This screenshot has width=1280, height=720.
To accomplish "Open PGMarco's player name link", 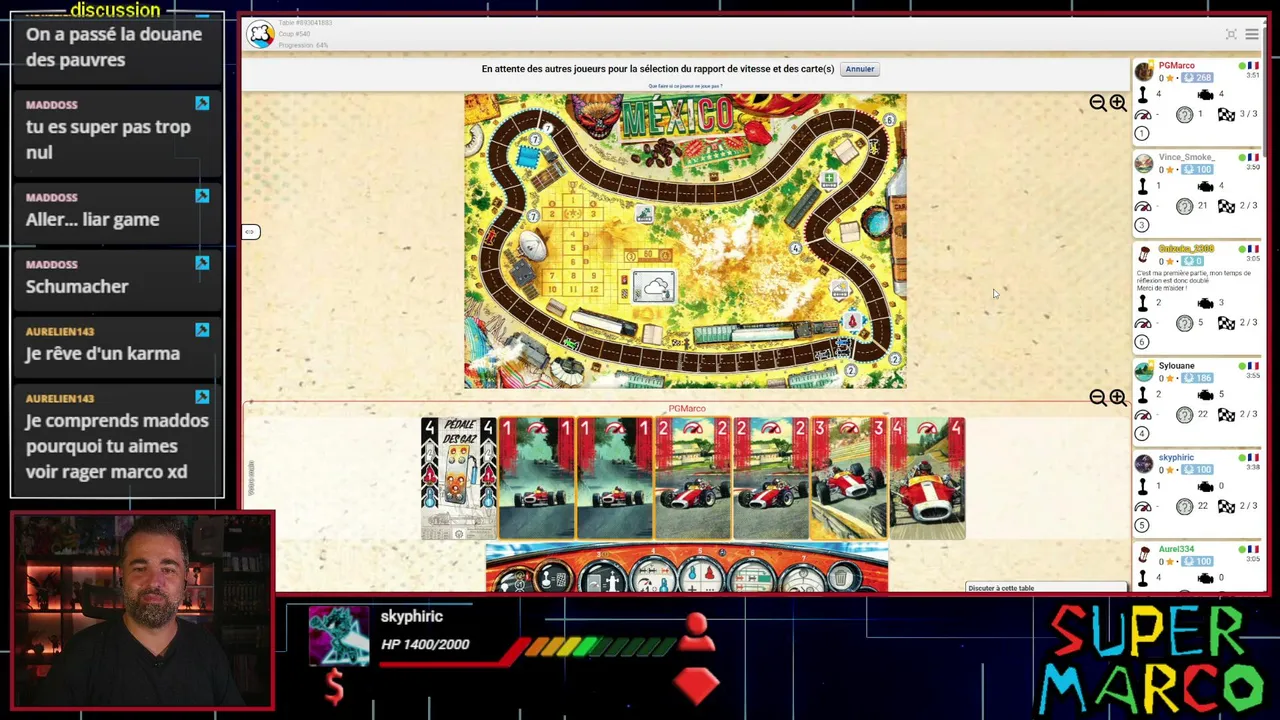I will point(1177,66).
